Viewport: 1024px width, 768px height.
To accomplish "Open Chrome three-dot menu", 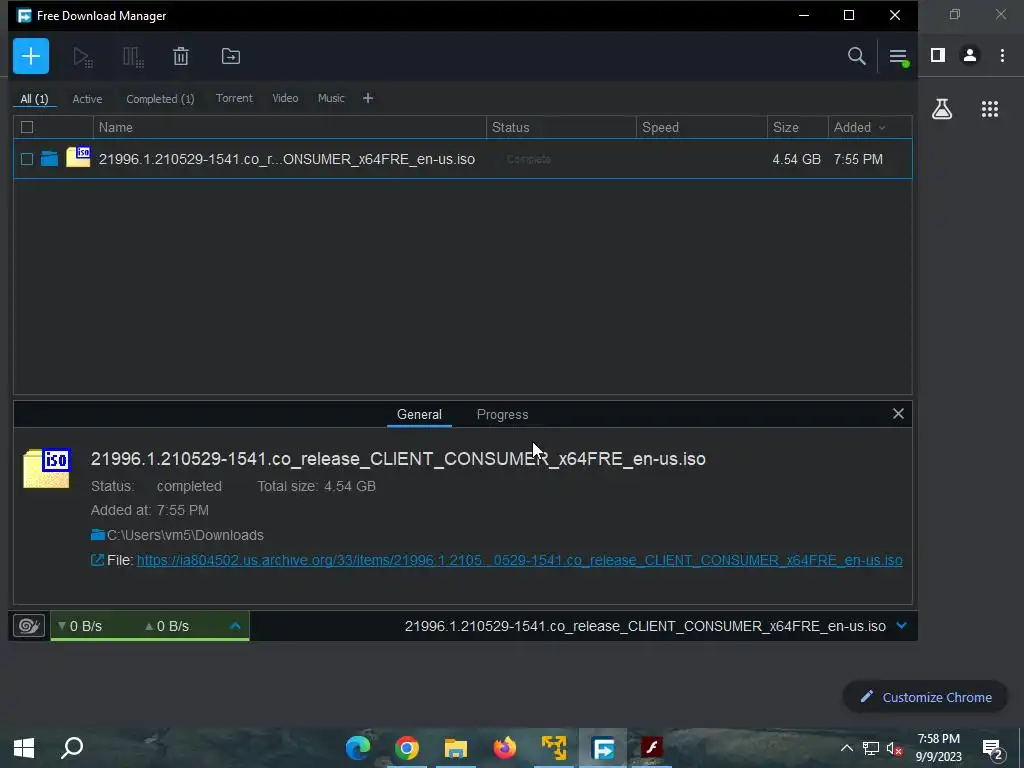I will (1002, 56).
